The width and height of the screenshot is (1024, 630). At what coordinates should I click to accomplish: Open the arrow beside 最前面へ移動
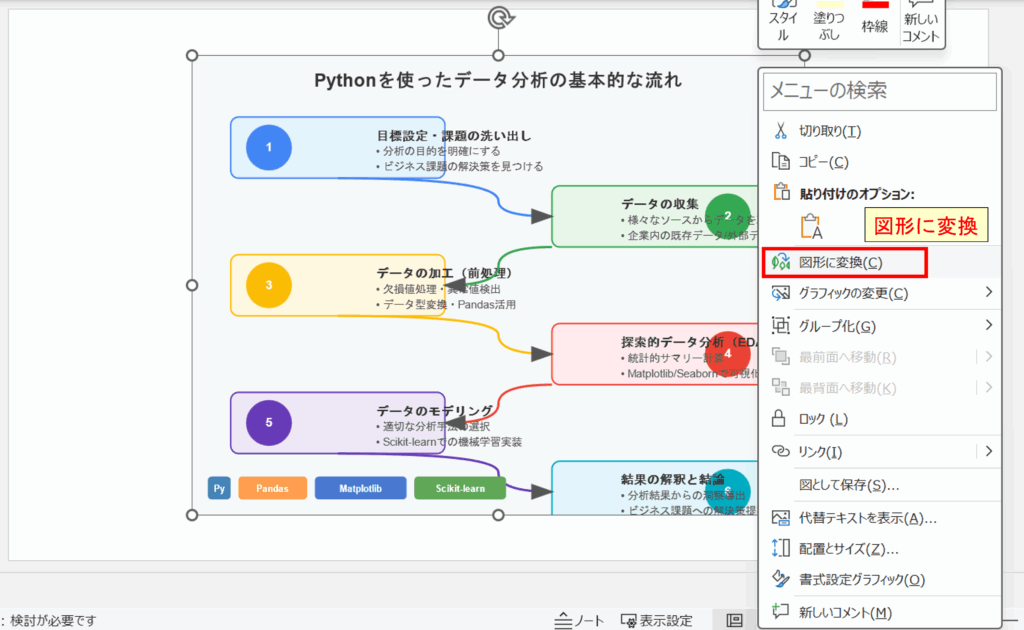(x=989, y=356)
